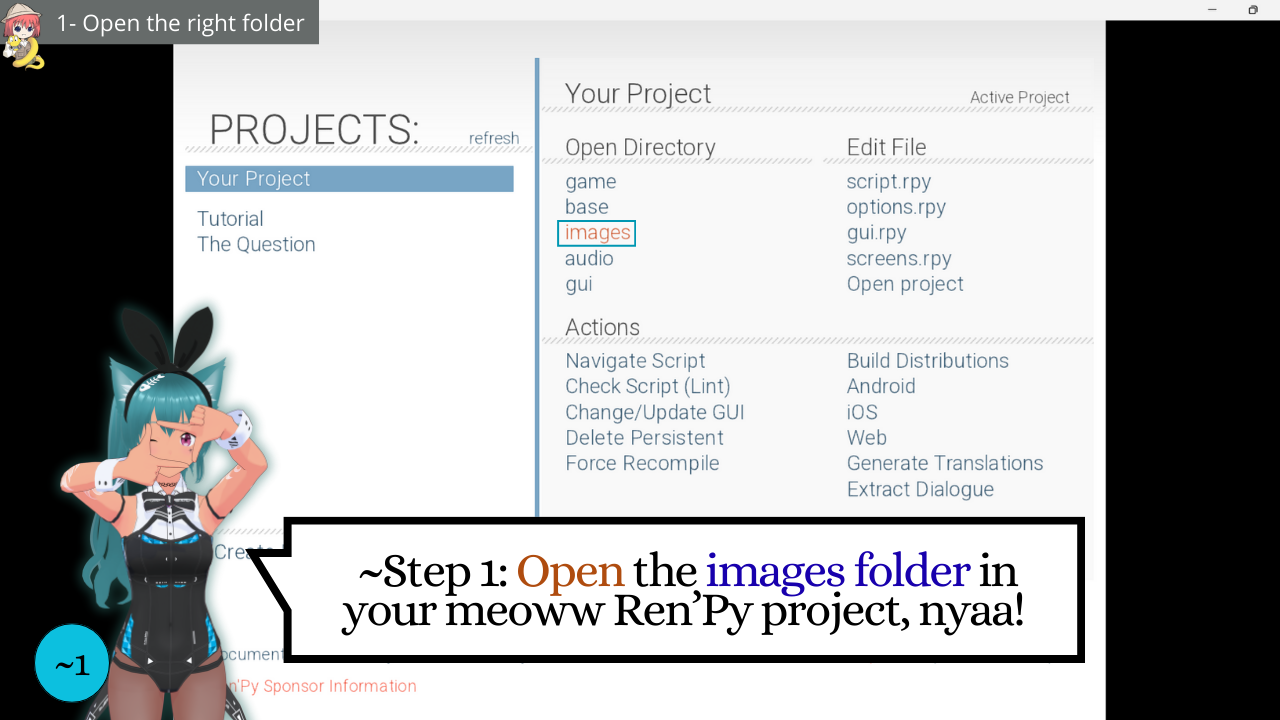This screenshot has width=1280, height=720.
Task: Open the gui directory
Action: pos(579,284)
